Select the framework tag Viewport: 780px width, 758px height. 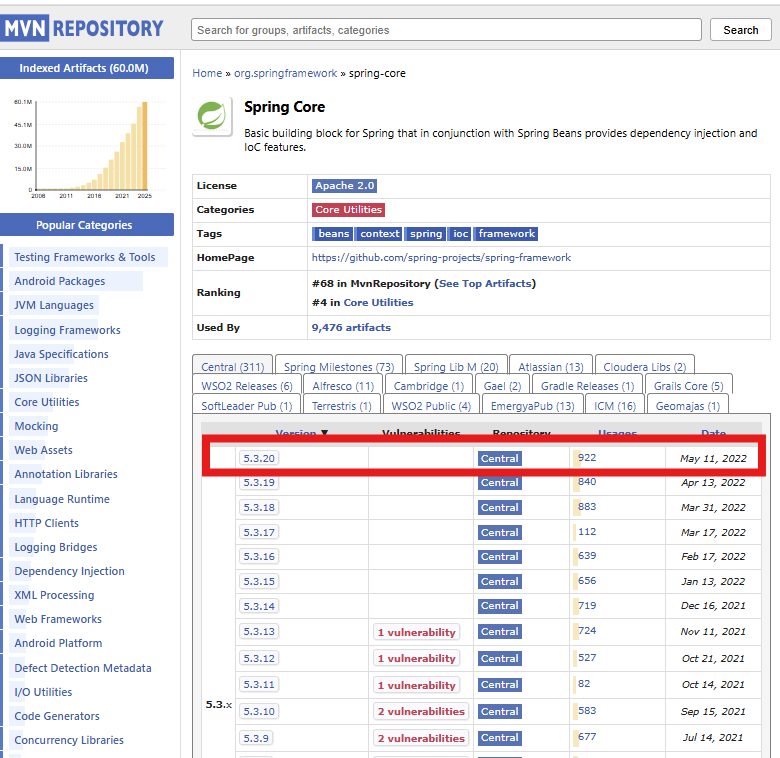[x=506, y=234]
